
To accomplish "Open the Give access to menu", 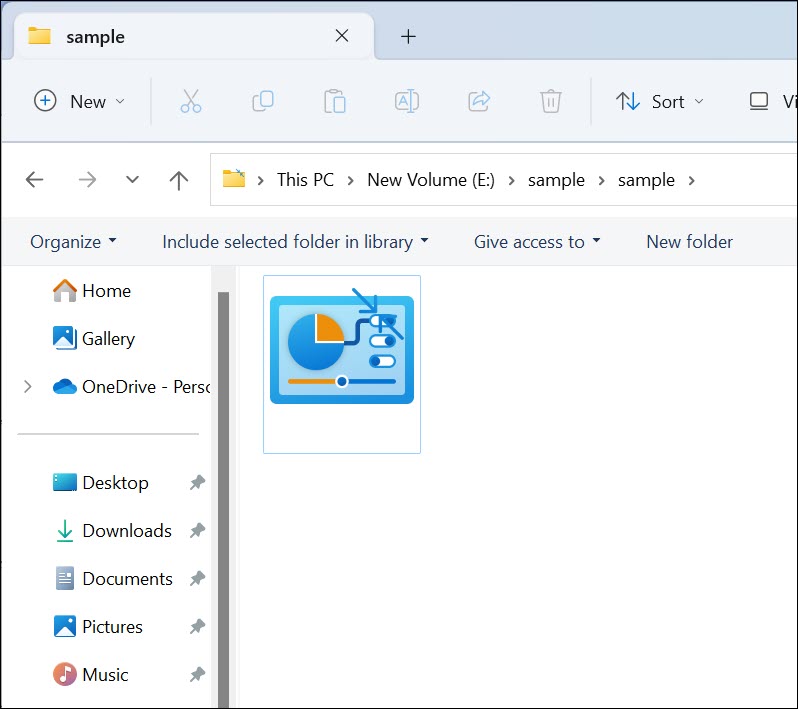I will click(537, 242).
